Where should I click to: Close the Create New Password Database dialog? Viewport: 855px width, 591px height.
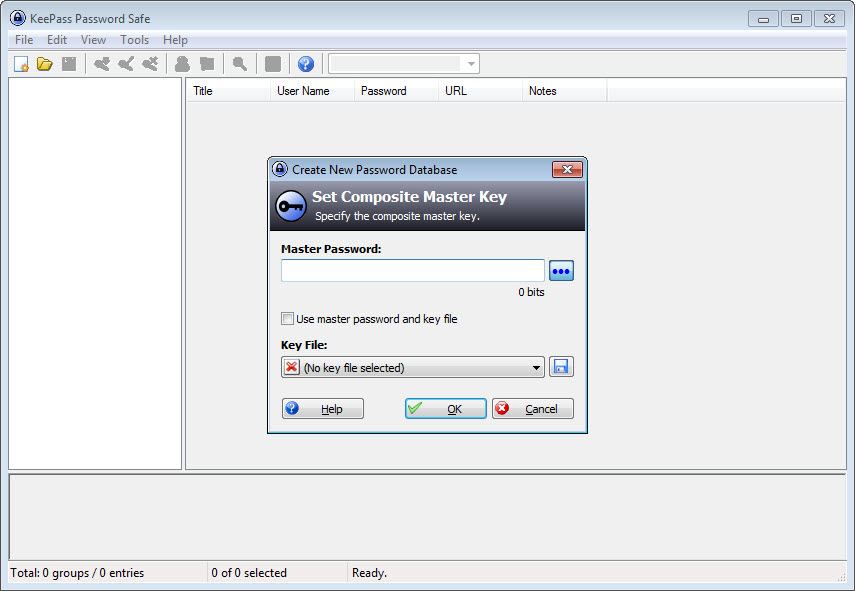pos(567,170)
